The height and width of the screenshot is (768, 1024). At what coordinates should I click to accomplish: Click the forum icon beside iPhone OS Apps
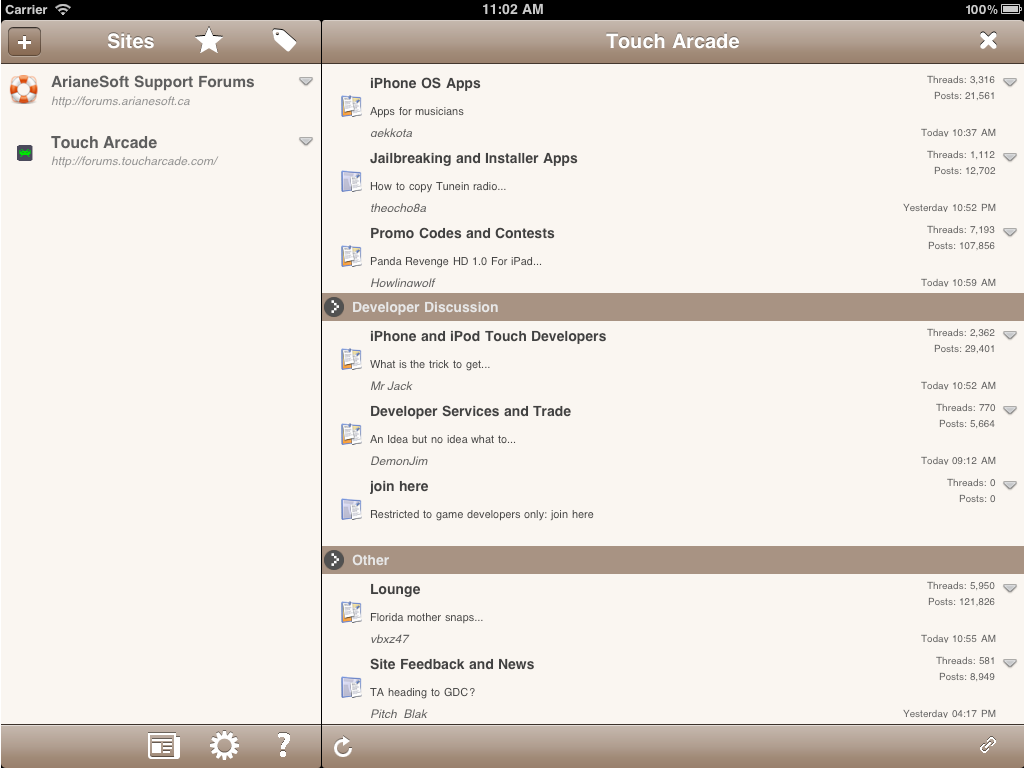click(x=351, y=106)
